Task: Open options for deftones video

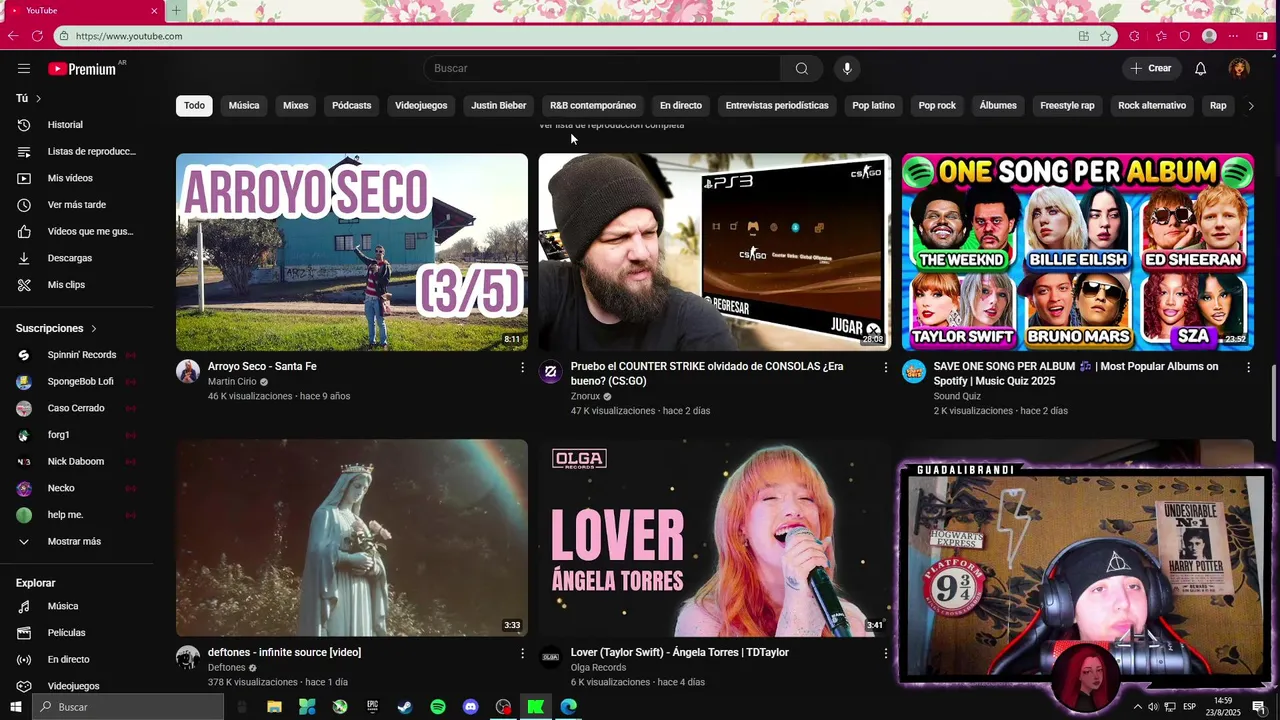Action: click(x=522, y=653)
